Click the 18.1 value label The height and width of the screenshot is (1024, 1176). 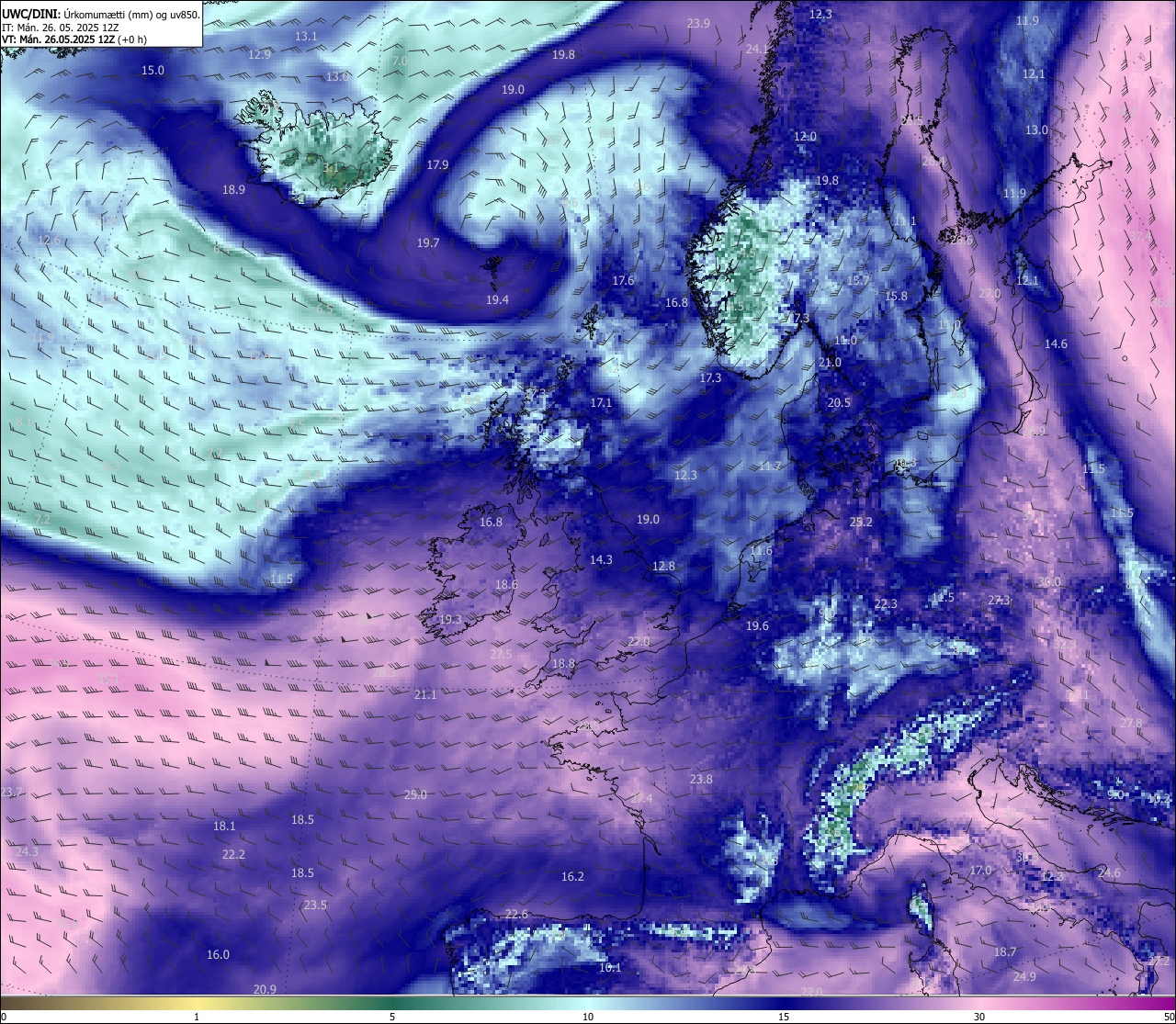(x=224, y=827)
